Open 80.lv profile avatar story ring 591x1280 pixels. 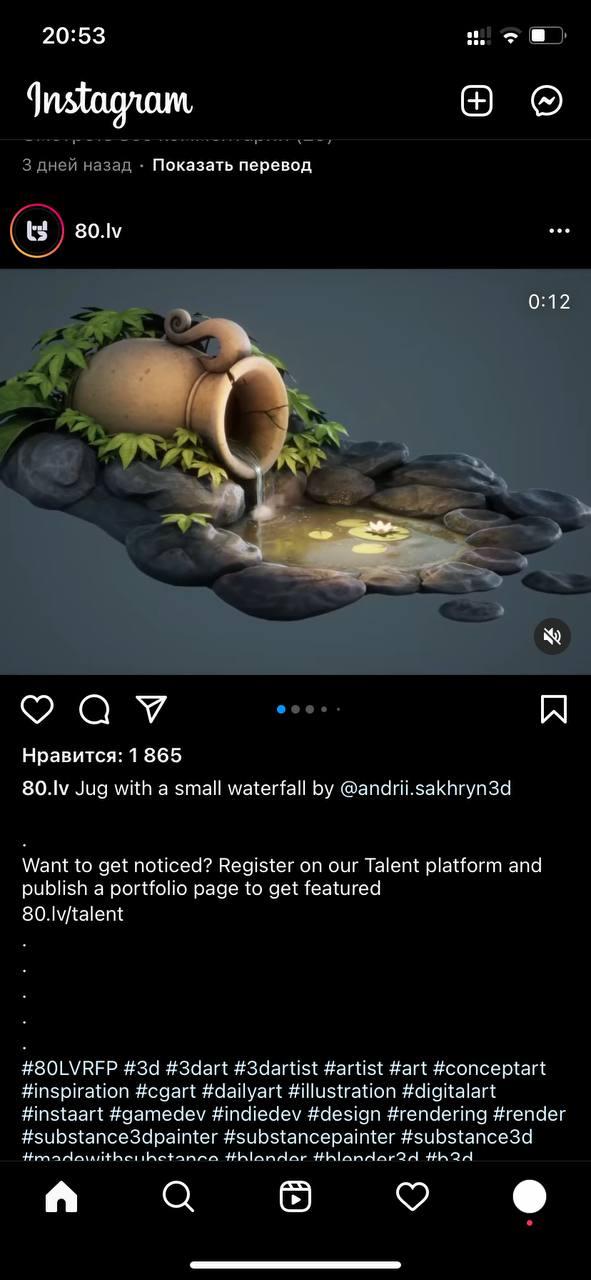(37, 231)
